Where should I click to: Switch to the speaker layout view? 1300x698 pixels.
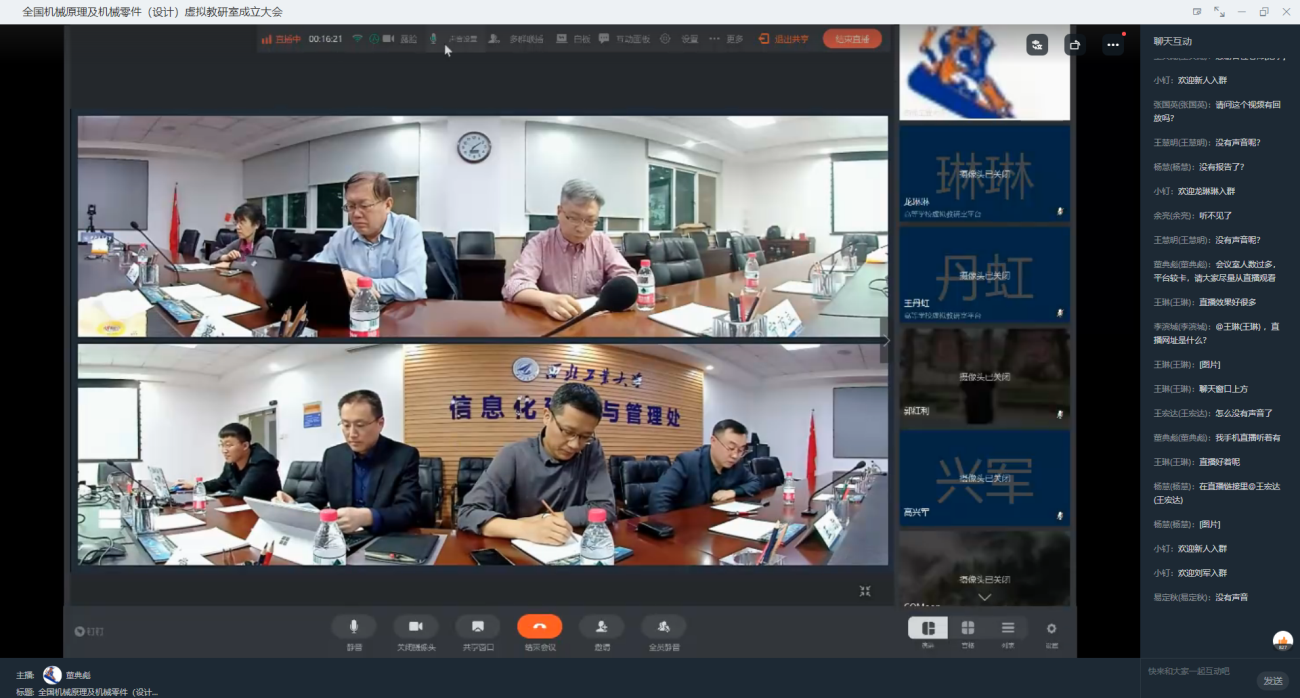pos(928,628)
